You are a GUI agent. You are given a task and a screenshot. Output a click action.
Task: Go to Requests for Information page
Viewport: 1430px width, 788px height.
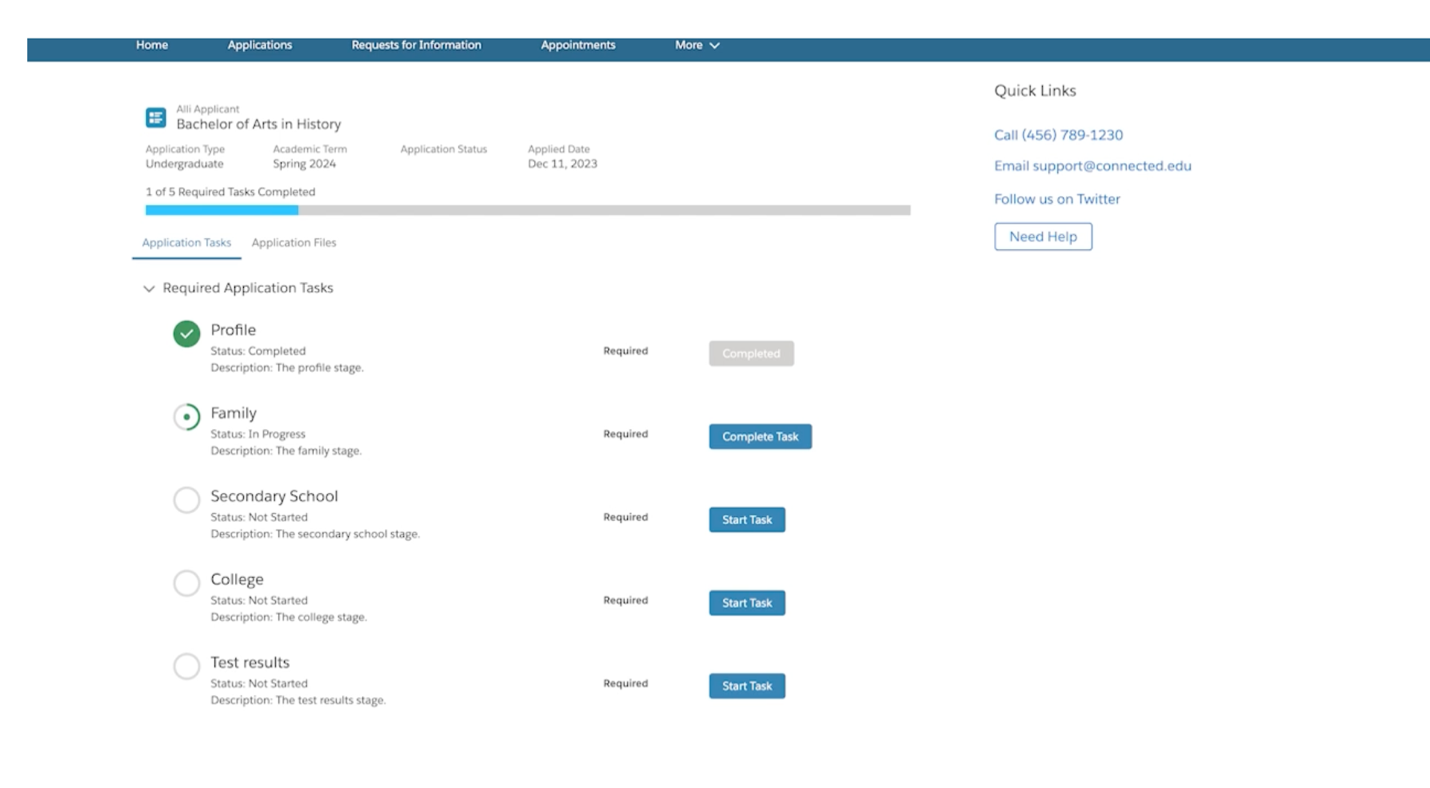pyautogui.click(x=416, y=45)
